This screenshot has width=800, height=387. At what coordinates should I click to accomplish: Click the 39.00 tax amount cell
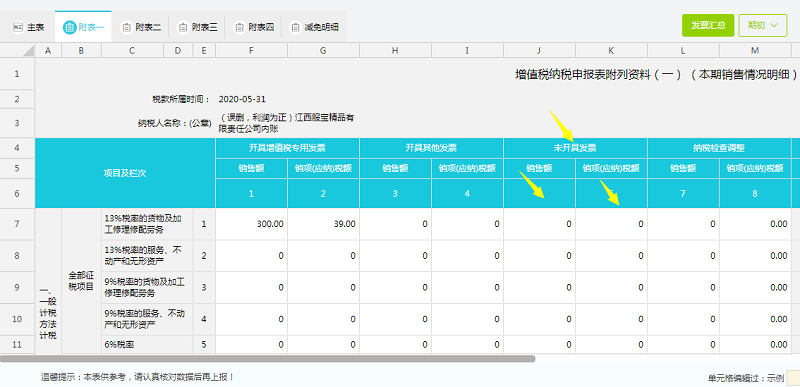[x=323, y=224]
